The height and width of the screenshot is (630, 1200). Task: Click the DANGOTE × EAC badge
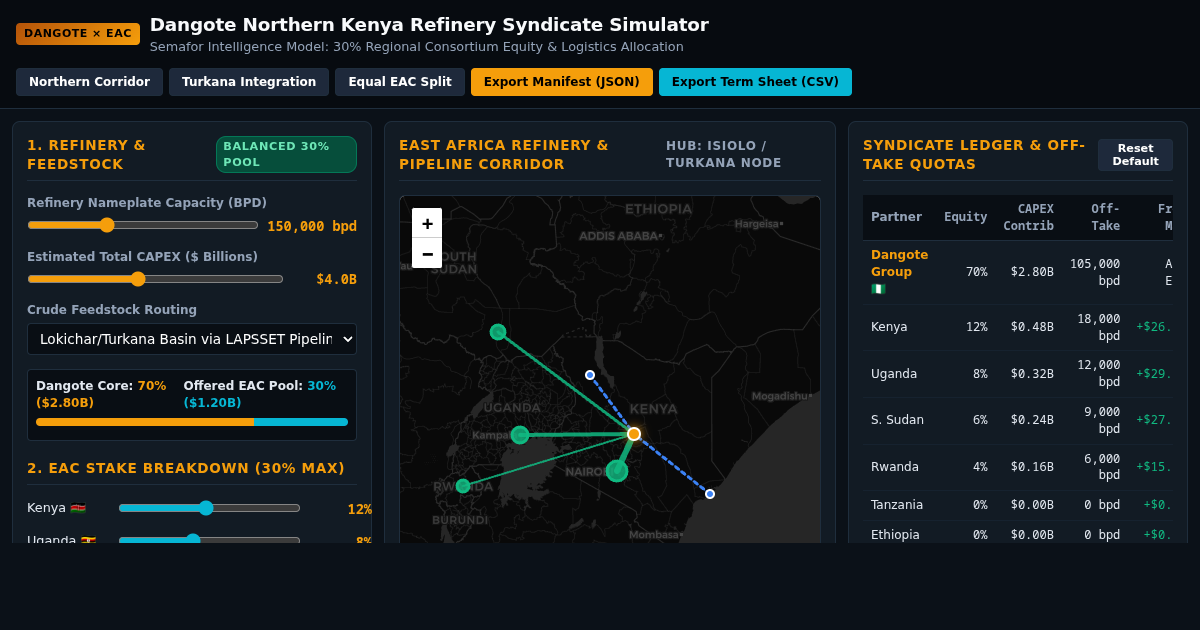(x=78, y=34)
